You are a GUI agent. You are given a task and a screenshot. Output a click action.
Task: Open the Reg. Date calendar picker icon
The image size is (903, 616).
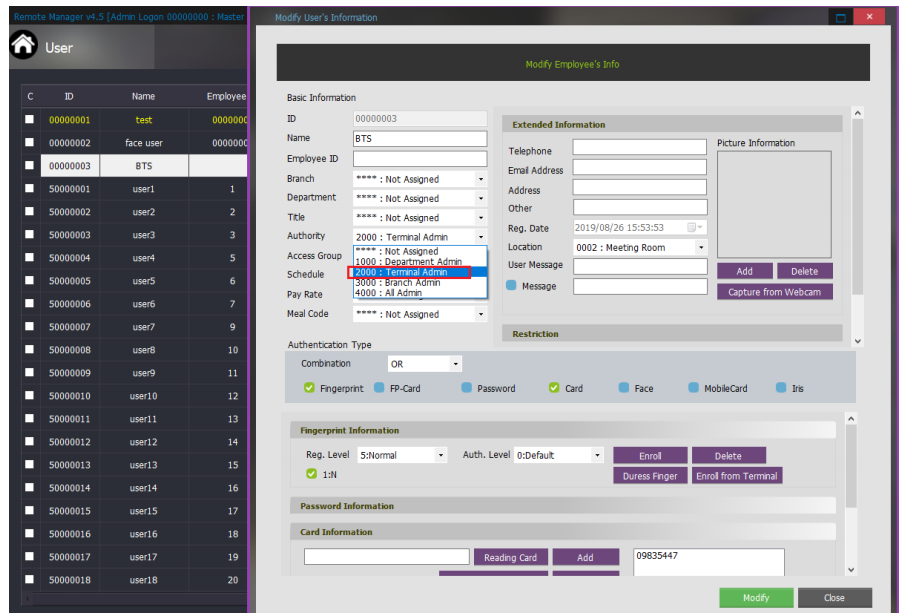click(x=692, y=228)
